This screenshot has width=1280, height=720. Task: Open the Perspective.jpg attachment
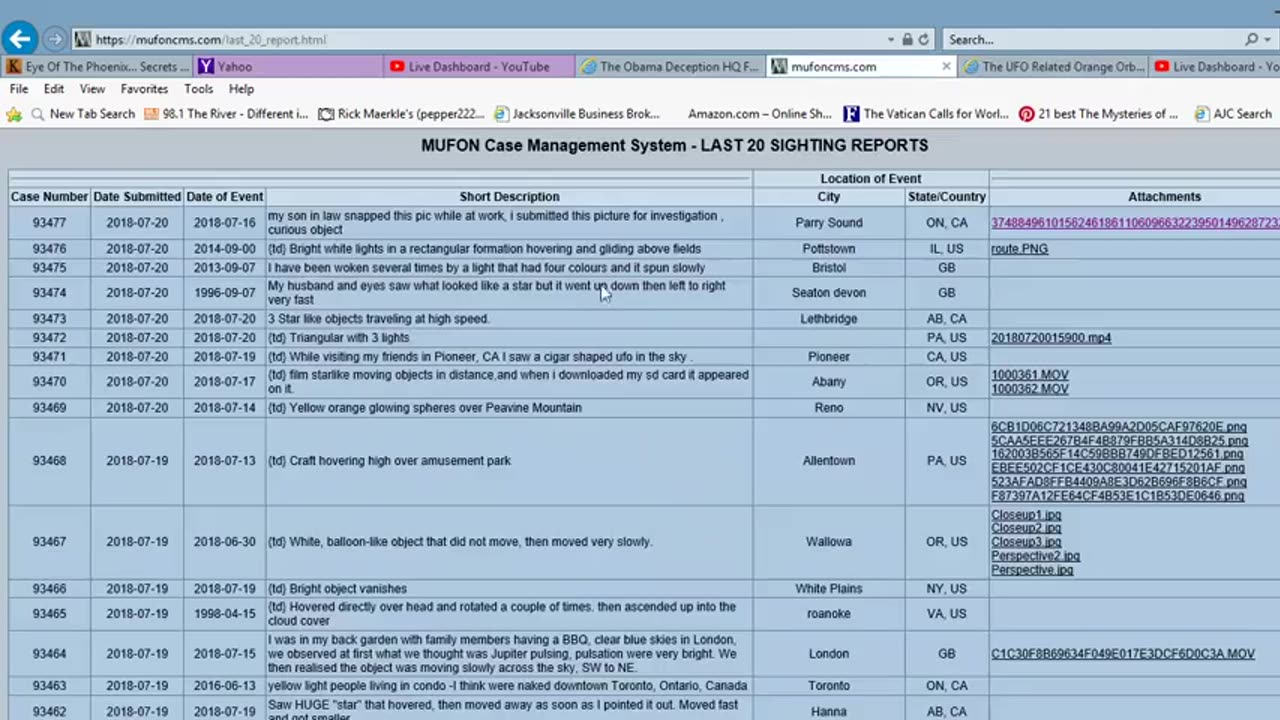[1032, 570]
